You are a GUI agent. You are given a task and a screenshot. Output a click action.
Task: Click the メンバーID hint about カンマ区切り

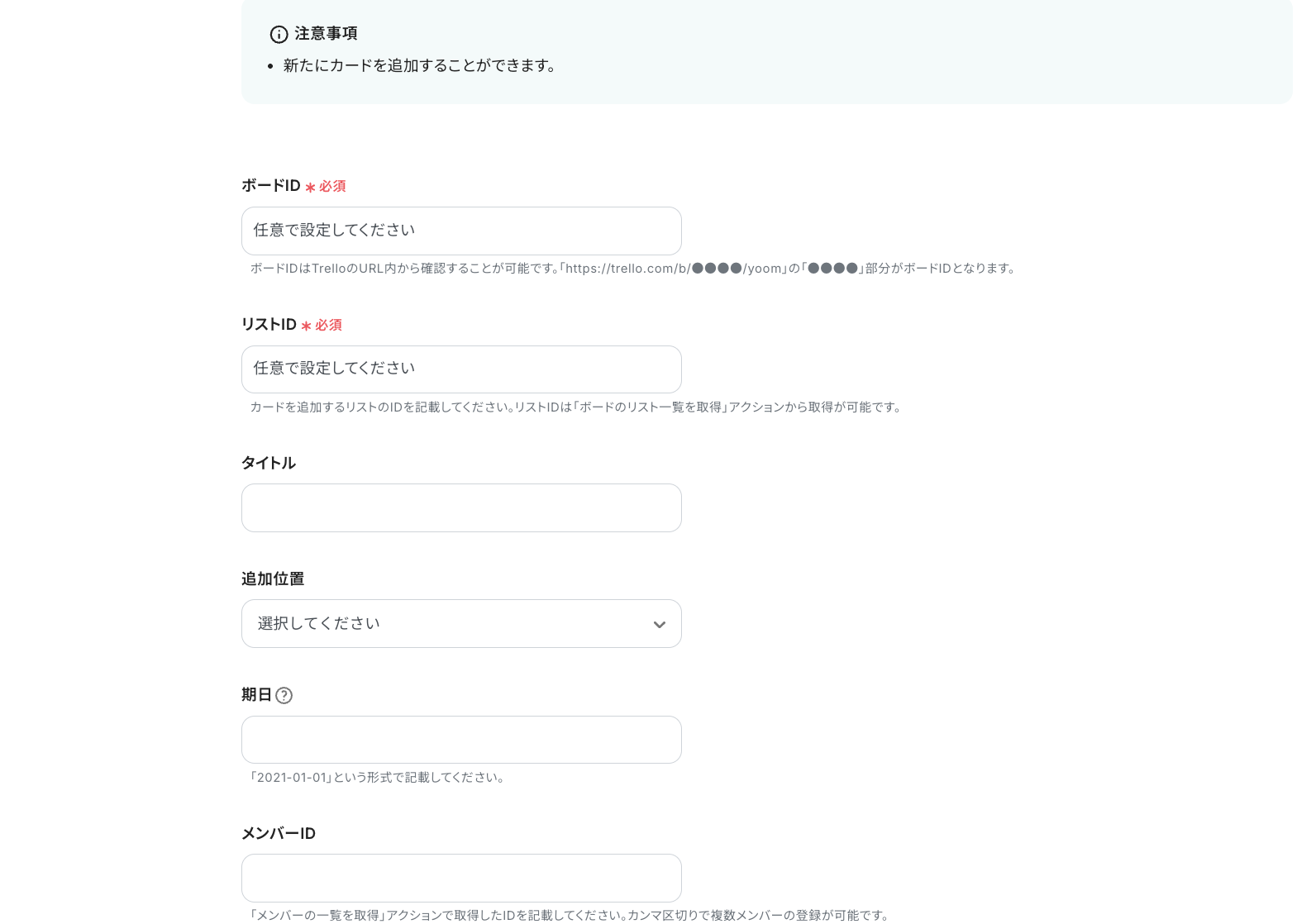coord(570,916)
